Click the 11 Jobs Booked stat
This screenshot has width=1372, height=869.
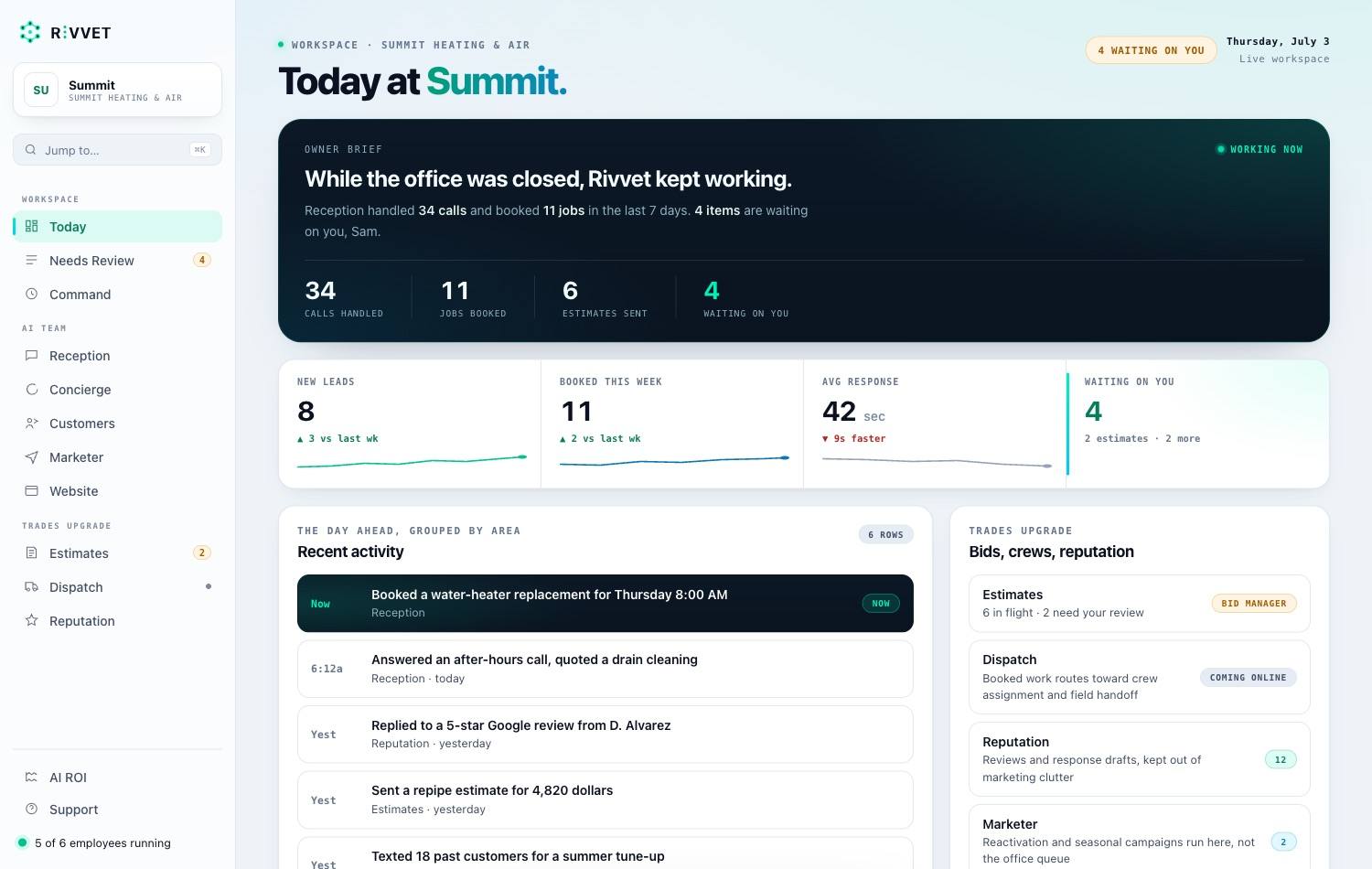(473, 298)
